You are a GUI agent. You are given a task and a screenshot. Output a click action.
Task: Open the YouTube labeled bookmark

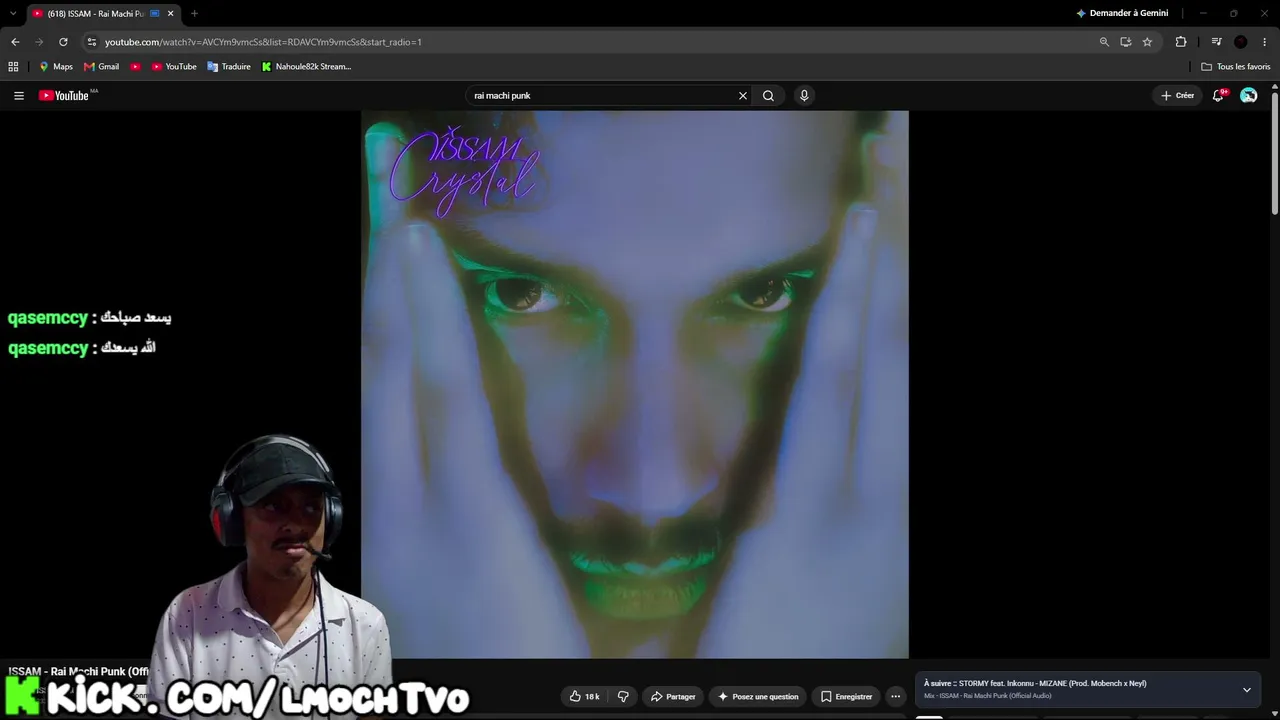coord(174,67)
